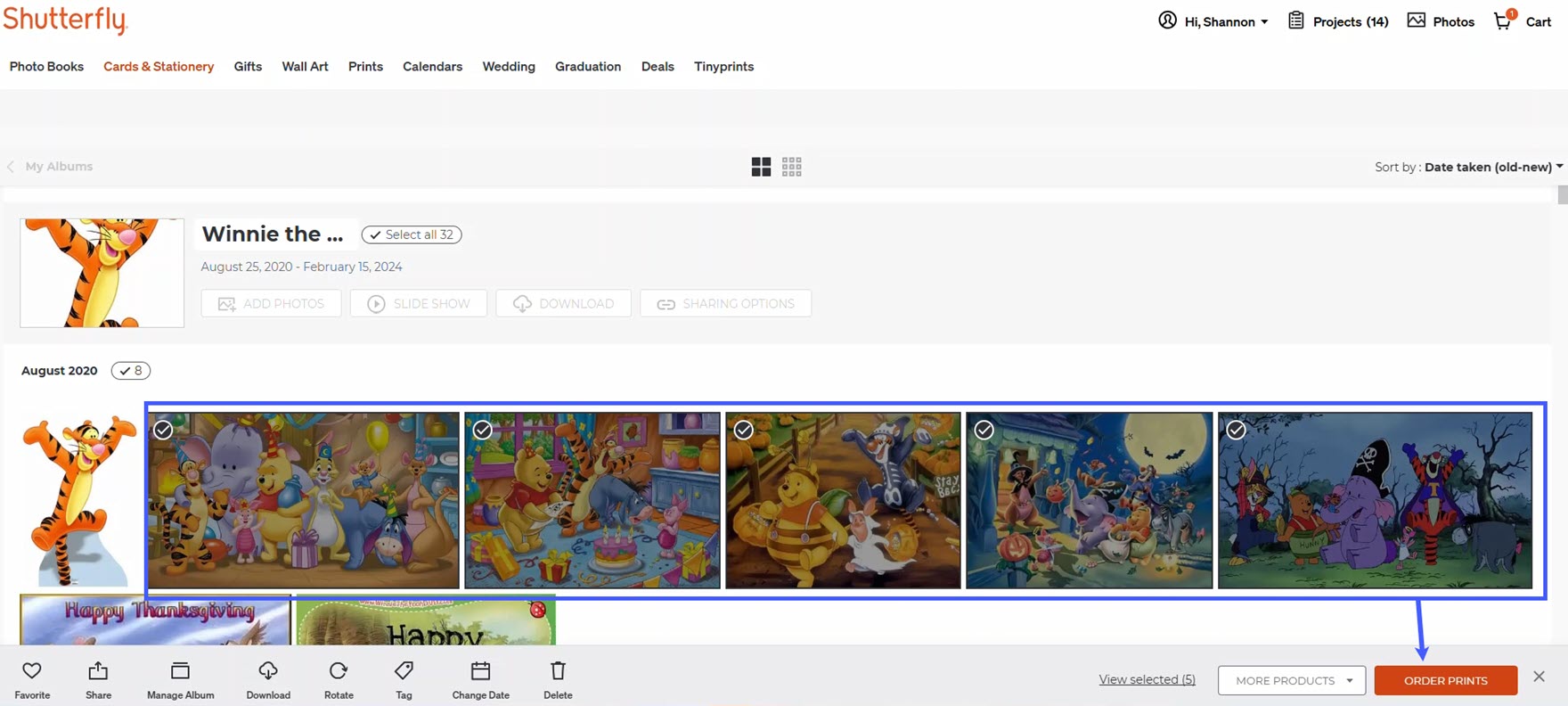1568x706 pixels.
Task: Open the green Happy card photo
Action: [x=426, y=620]
